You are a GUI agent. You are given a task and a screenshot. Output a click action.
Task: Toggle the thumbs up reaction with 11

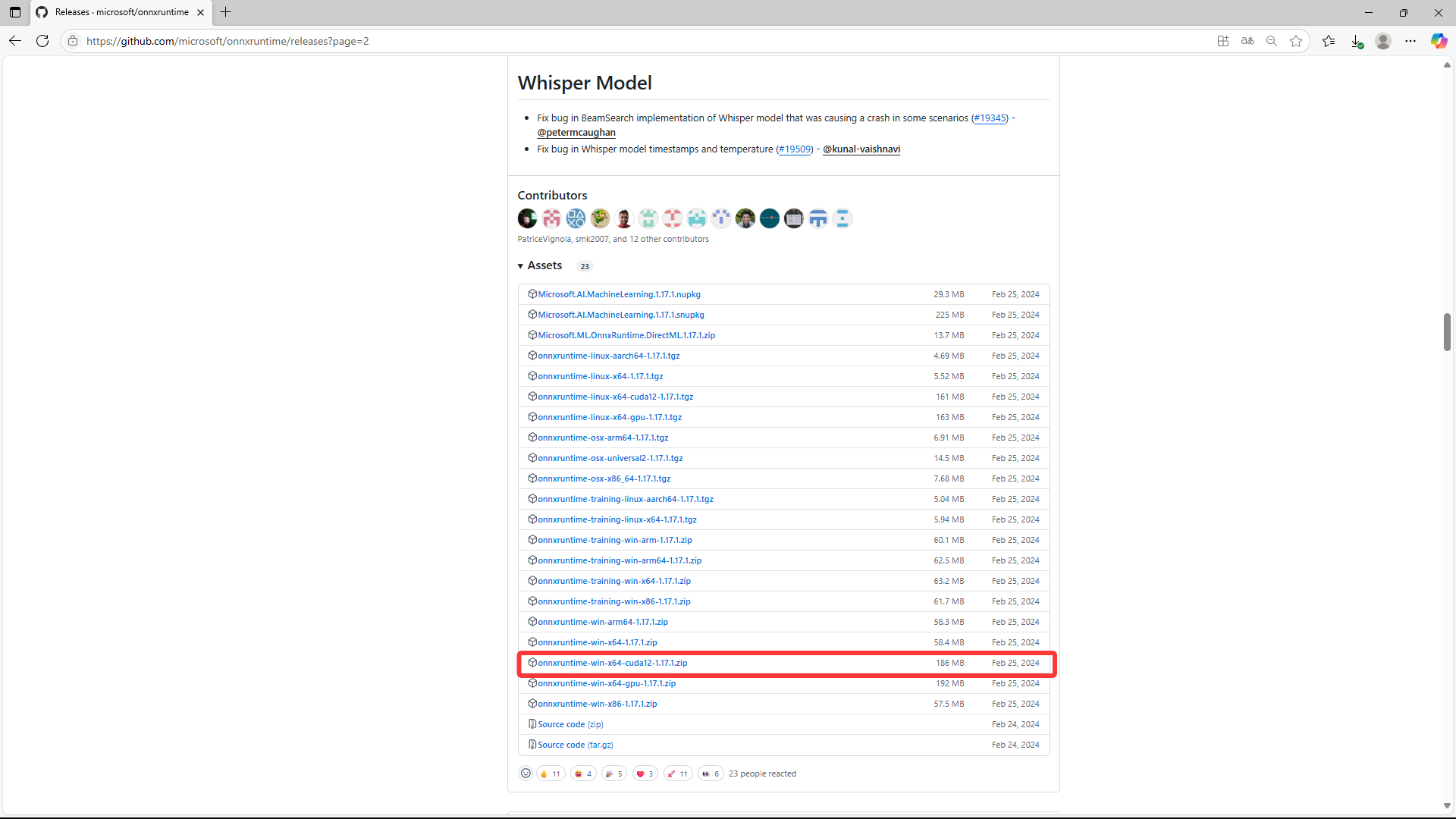(x=551, y=773)
